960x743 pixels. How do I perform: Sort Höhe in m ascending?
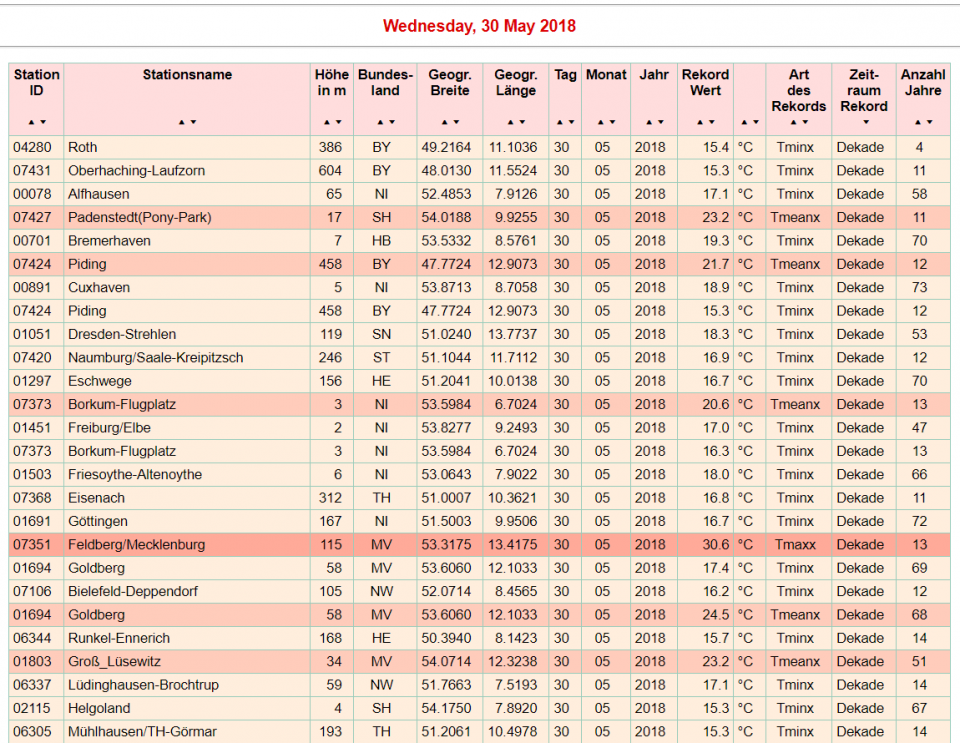326,122
